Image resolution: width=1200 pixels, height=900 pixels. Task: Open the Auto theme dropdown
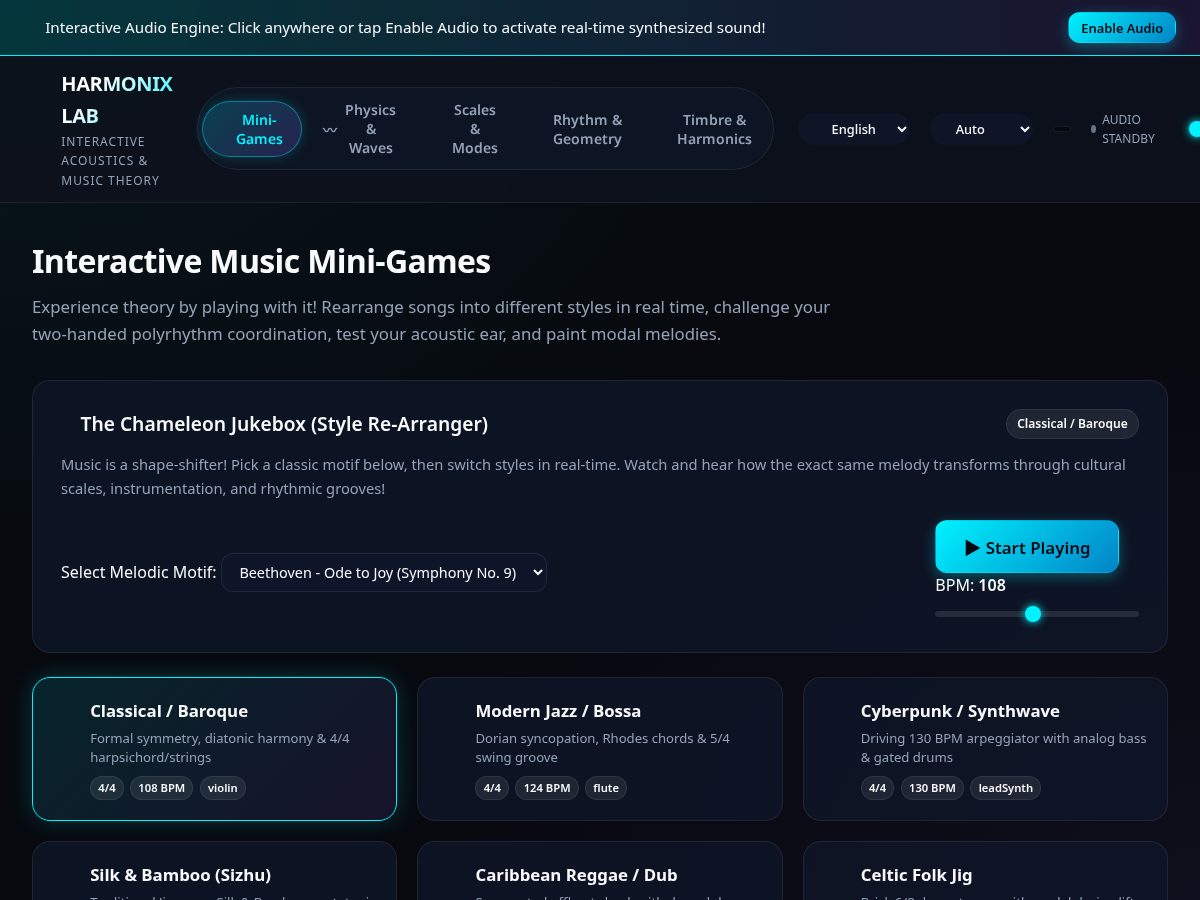pyautogui.click(x=981, y=129)
